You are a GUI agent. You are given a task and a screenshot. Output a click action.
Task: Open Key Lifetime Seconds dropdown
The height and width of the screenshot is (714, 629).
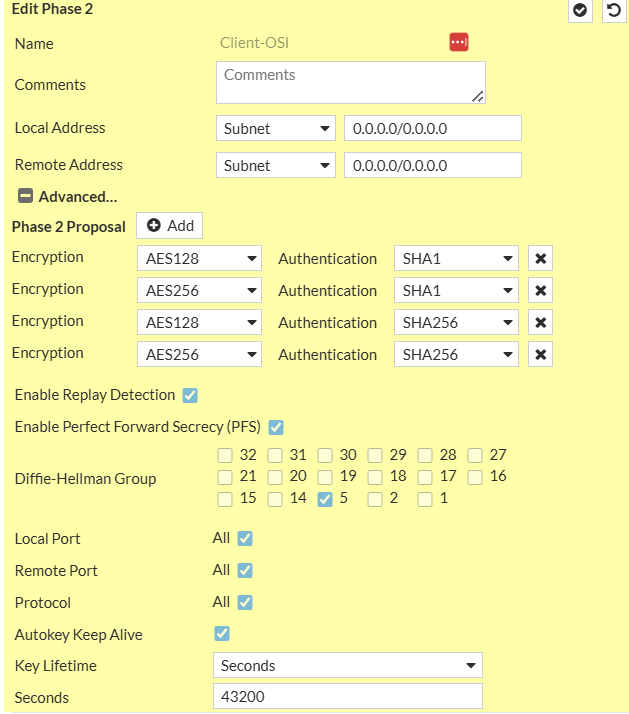(348, 665)
